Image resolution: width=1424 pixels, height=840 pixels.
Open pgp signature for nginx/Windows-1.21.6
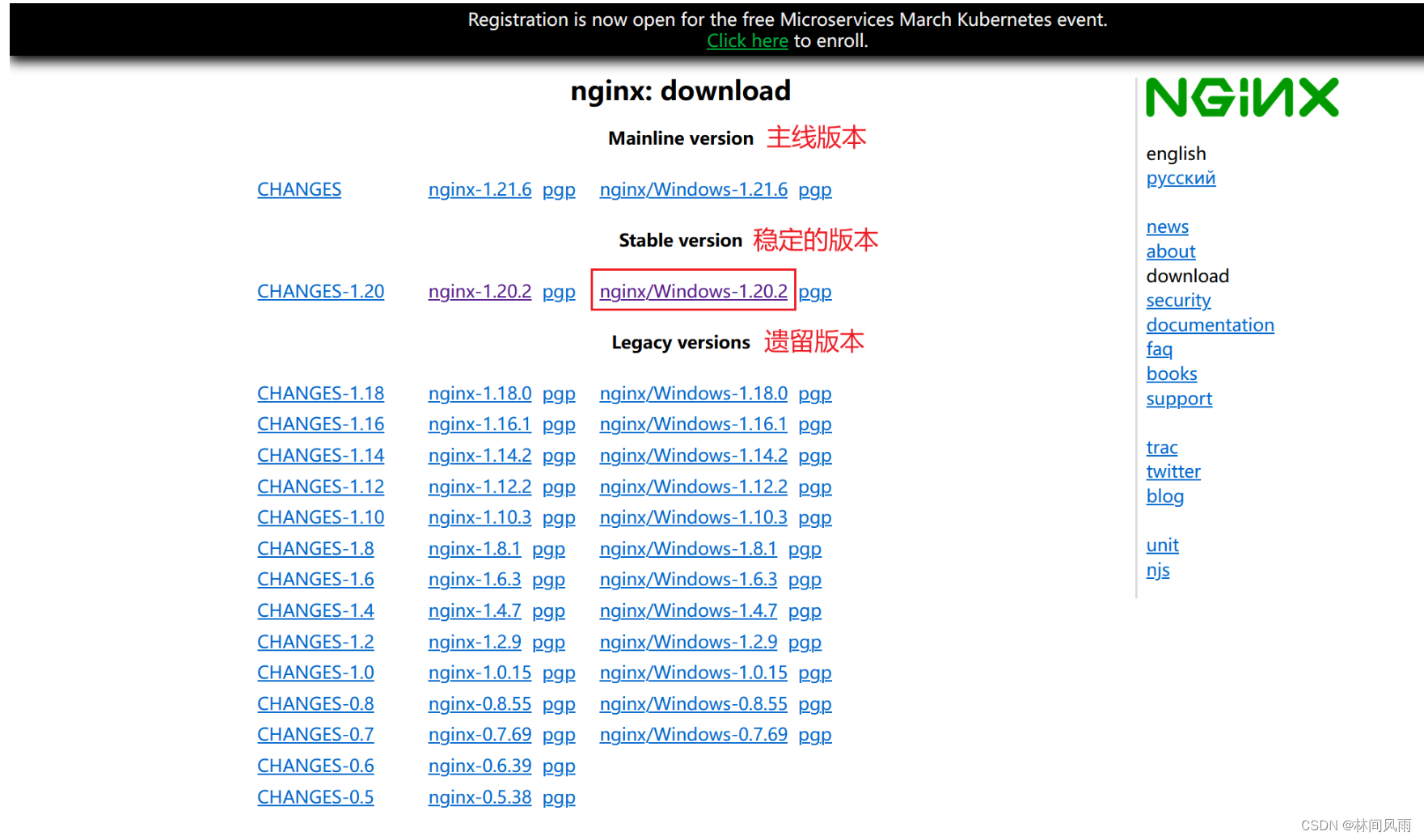tap(815, 189)
